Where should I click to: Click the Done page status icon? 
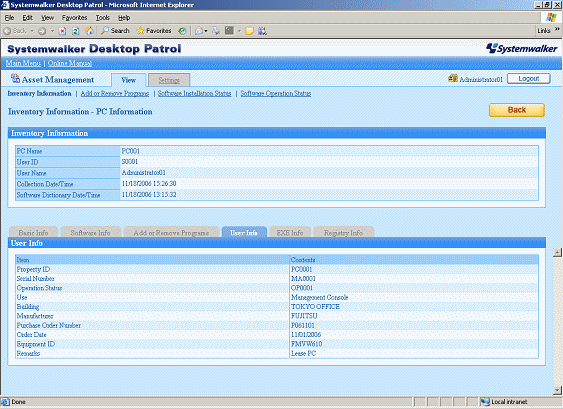5,401
